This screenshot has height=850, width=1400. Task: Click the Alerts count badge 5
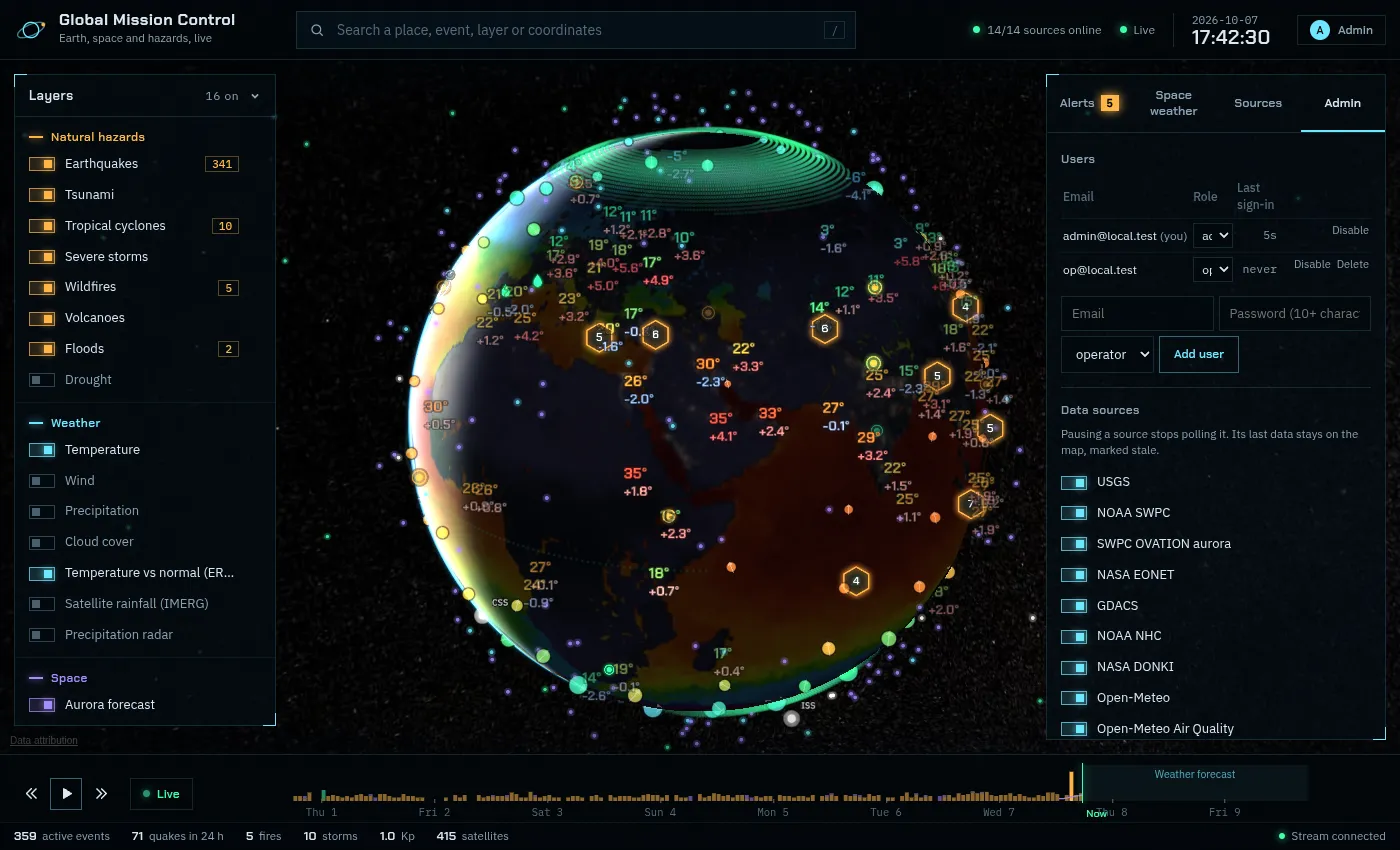coord(1109,103)
